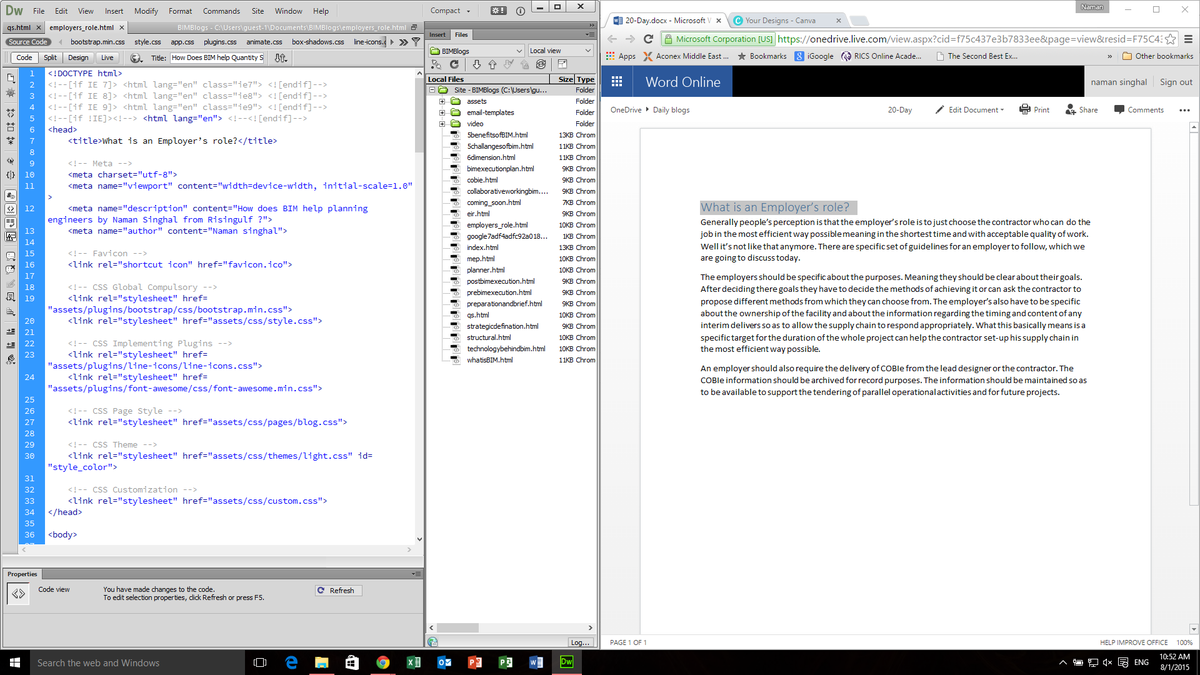Open the Office app launcher grid in Word Online

tap(618, 79)
